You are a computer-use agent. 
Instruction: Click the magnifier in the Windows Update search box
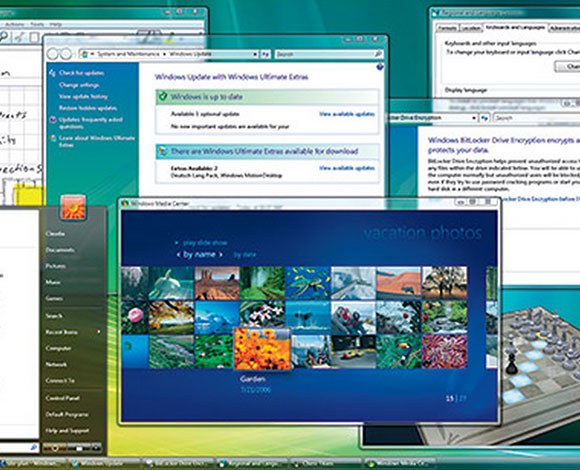pyautogui.click(x=378, y=54)
